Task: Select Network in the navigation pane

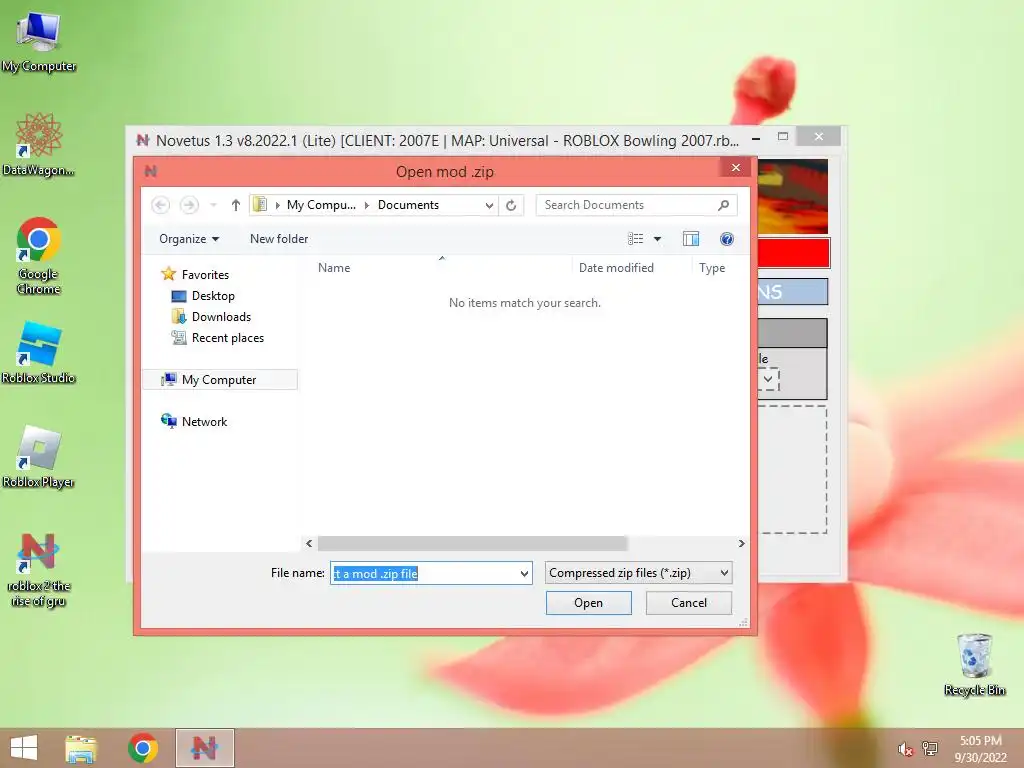Action: (204, 422)
